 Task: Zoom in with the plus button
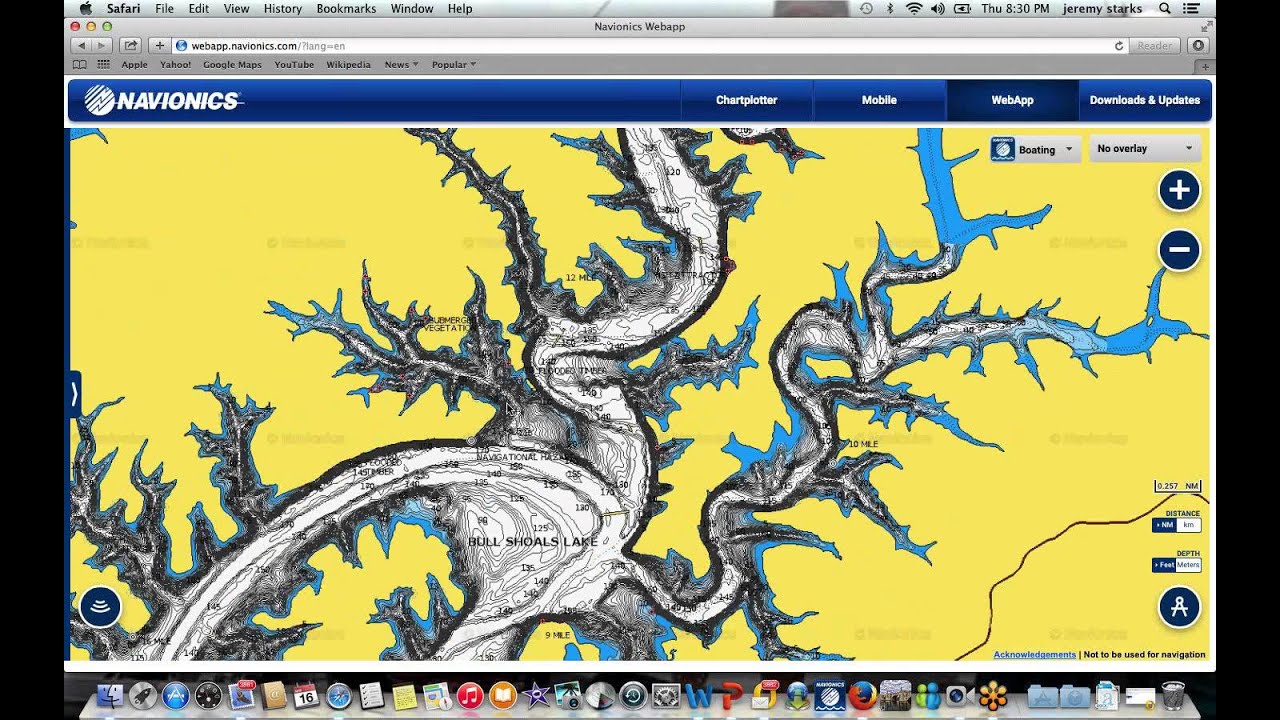(x=1179, y=190)
